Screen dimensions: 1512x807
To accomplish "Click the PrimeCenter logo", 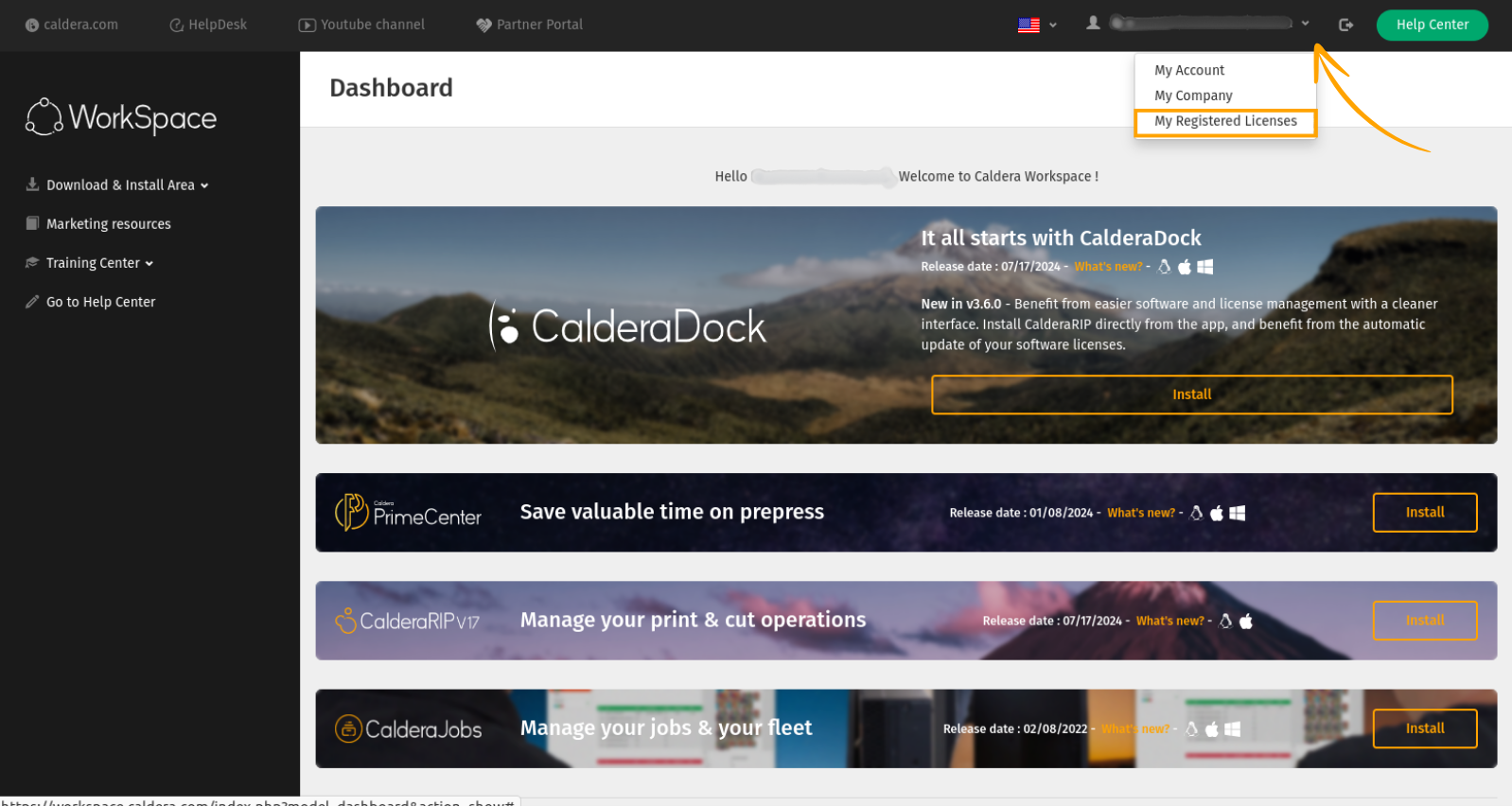I will point(408,512).
